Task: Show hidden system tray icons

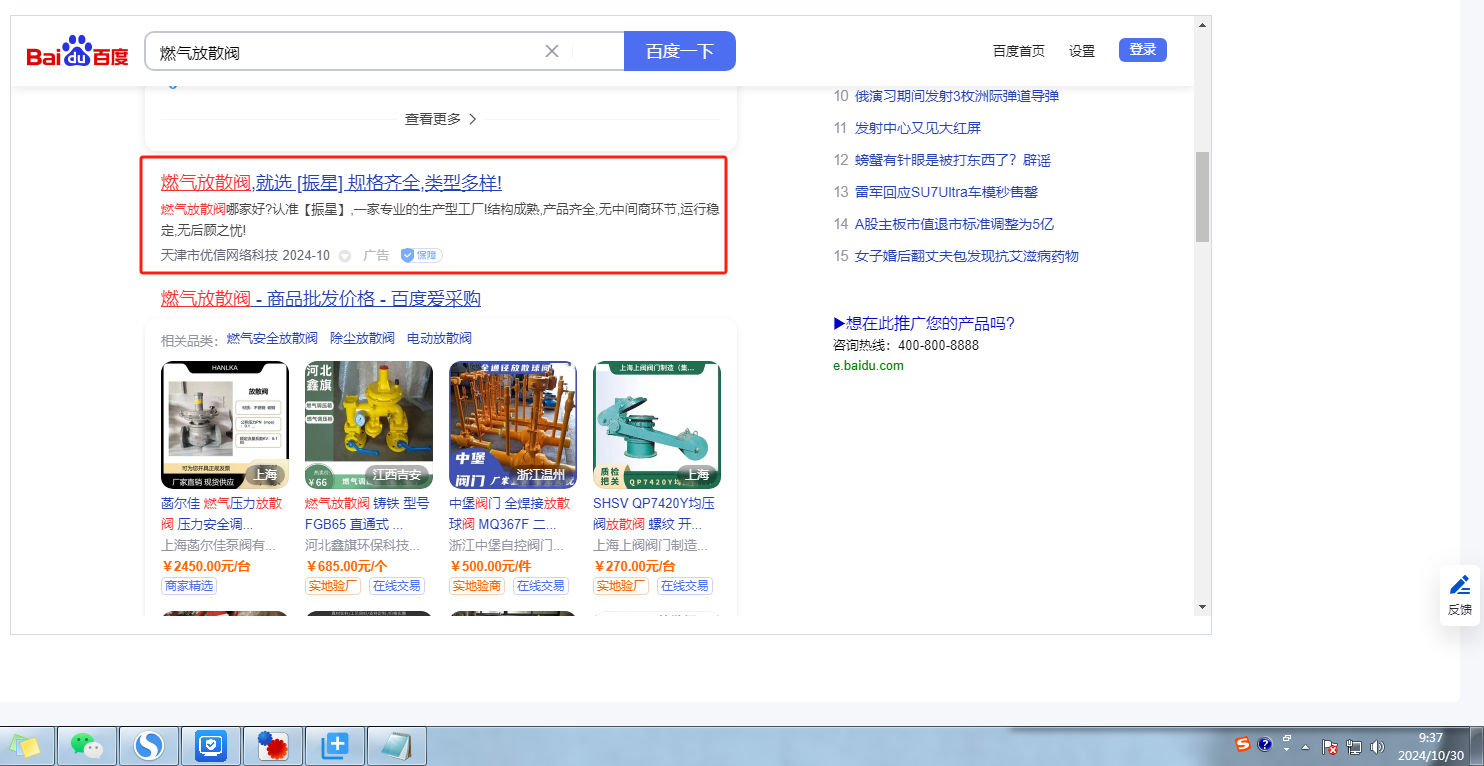Action: point(1305,746)
